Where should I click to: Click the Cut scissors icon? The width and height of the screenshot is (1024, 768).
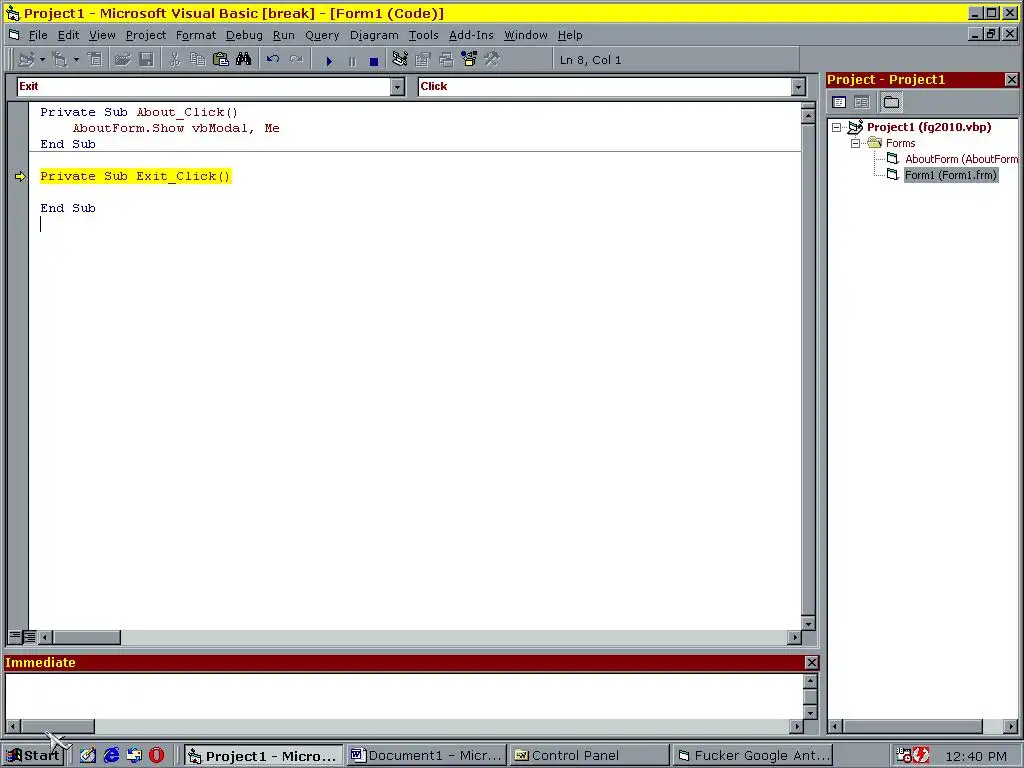point(174,60)
